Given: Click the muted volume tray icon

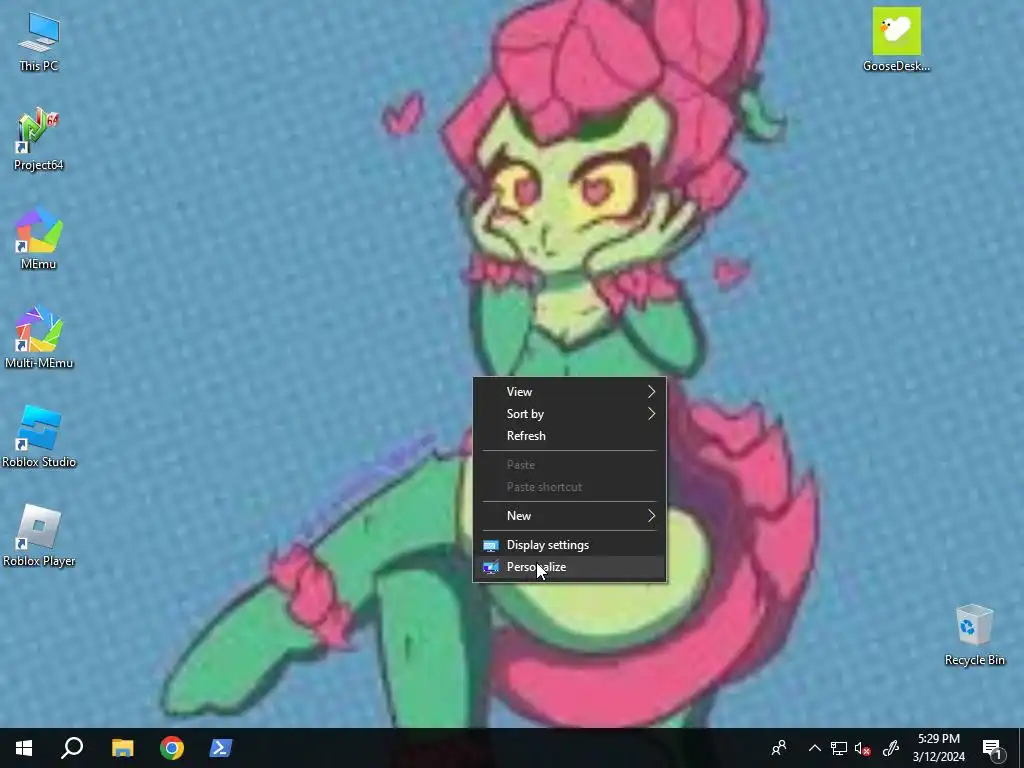Looking at the screenshot, I should 863,748.
